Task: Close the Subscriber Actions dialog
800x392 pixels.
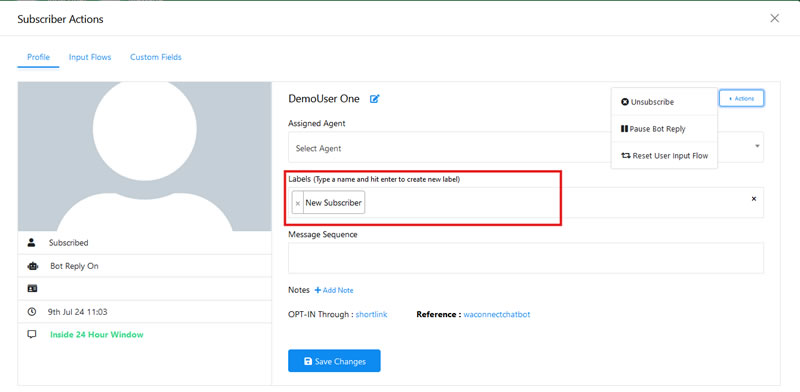Action: [774, 18]
